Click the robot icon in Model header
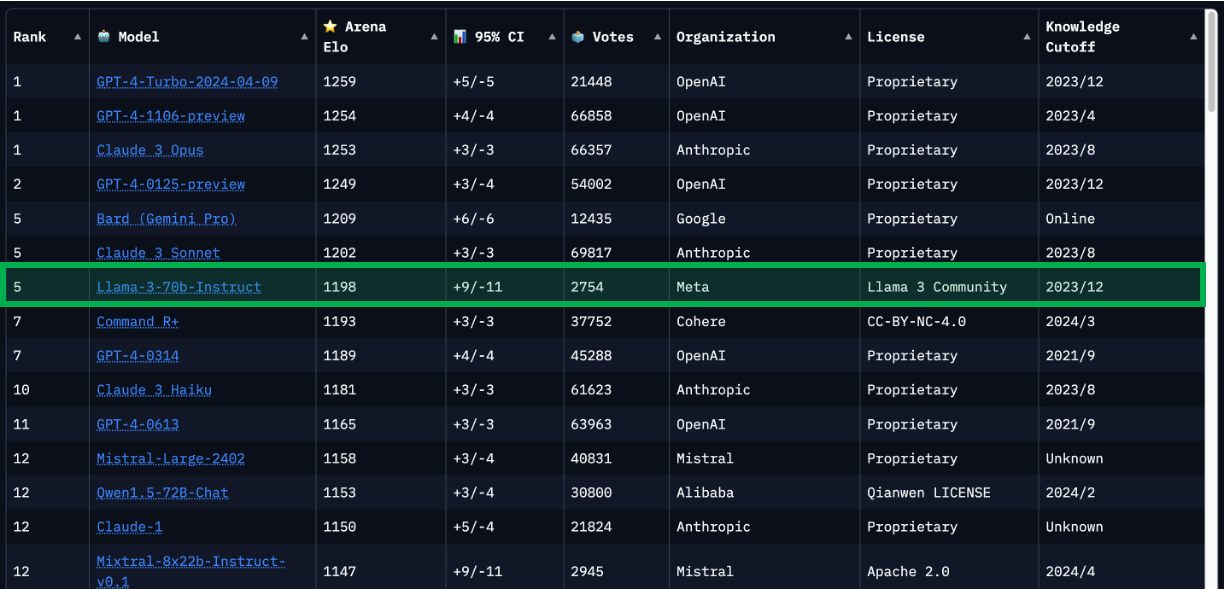 (104, 37)
